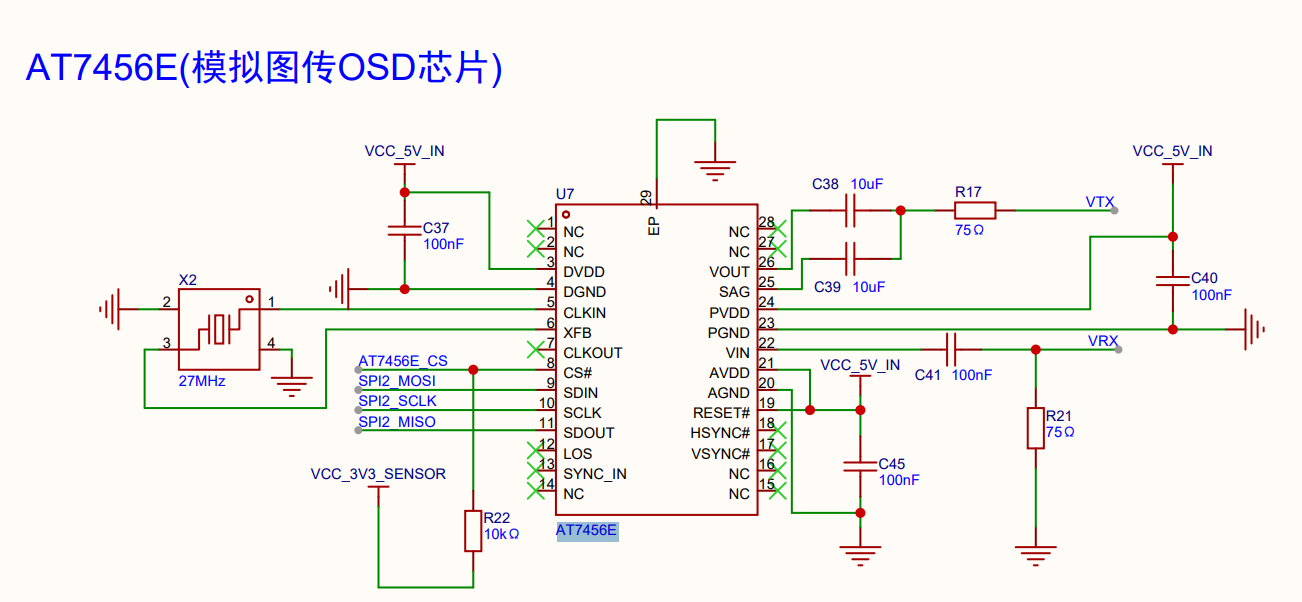The height and width of the screenshot is (602, 1302).
Task: Click resistor R17 symbol near VTX
Action: click(974, 210)
